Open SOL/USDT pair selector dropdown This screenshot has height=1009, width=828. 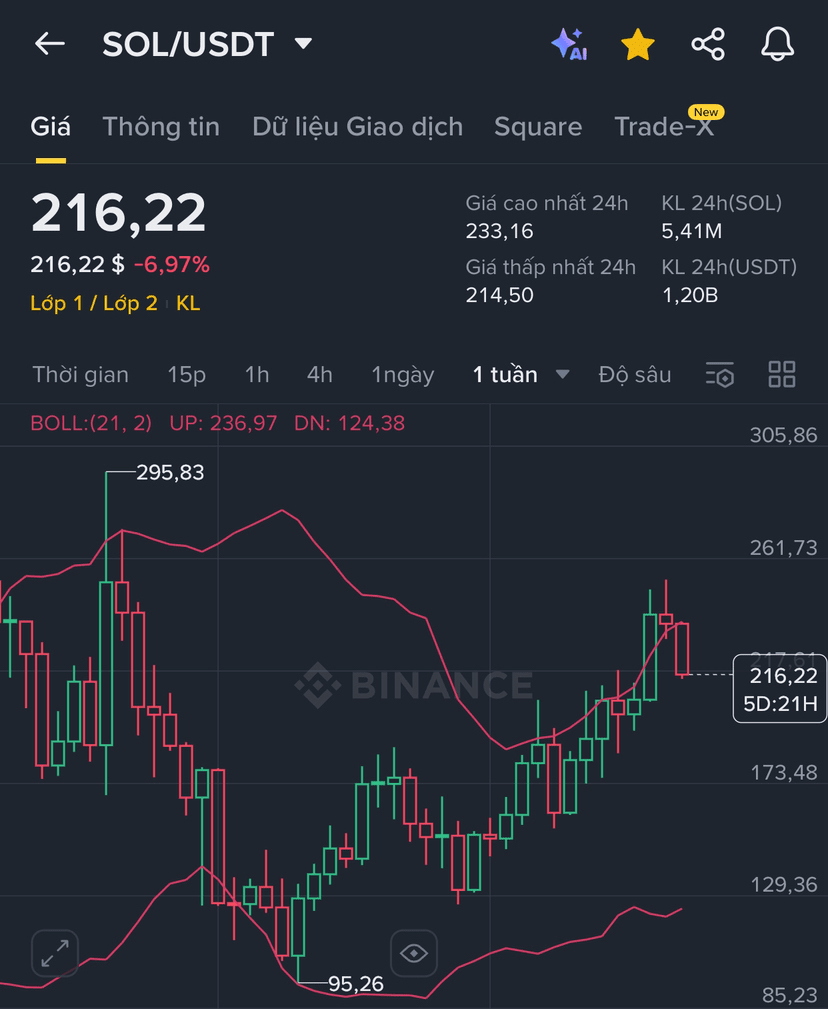(x=304, y=44)
